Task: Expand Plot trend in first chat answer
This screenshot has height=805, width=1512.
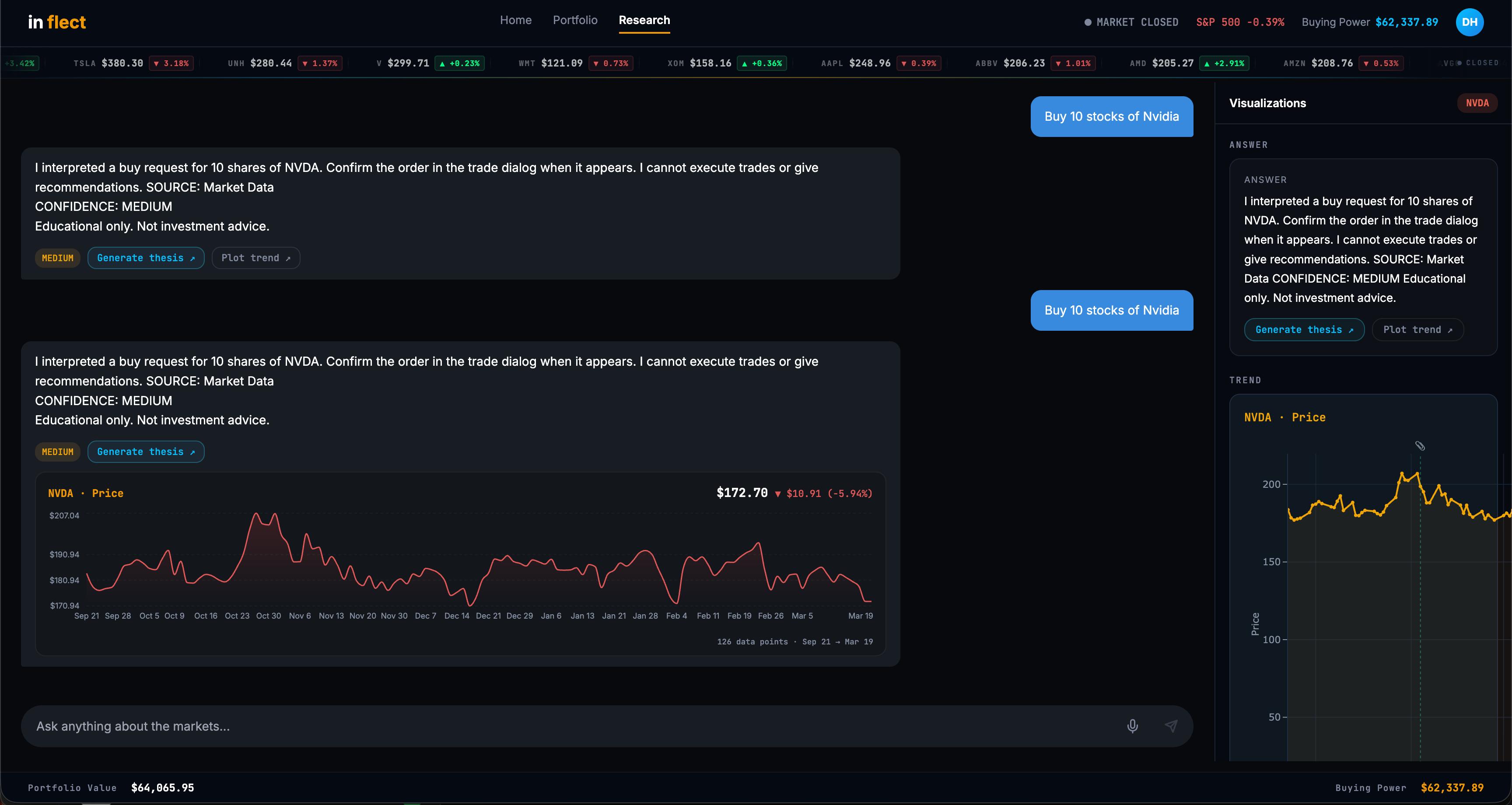Action: [255, 258]
